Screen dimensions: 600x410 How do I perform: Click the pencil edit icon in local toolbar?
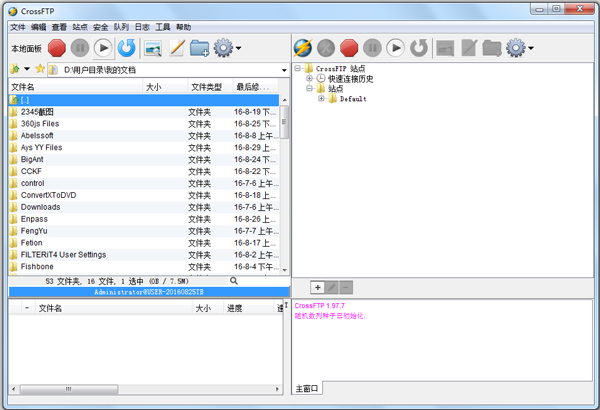tap(177, 48)
